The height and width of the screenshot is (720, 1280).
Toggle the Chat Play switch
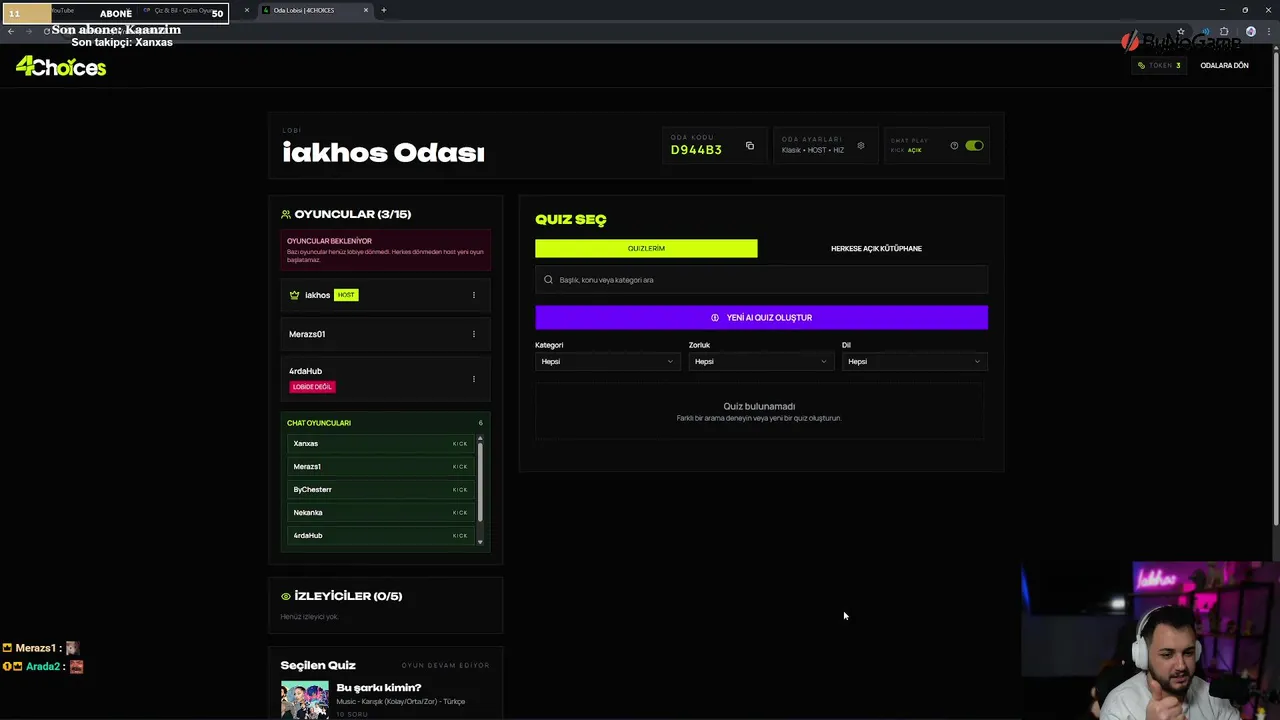(974, 146)
